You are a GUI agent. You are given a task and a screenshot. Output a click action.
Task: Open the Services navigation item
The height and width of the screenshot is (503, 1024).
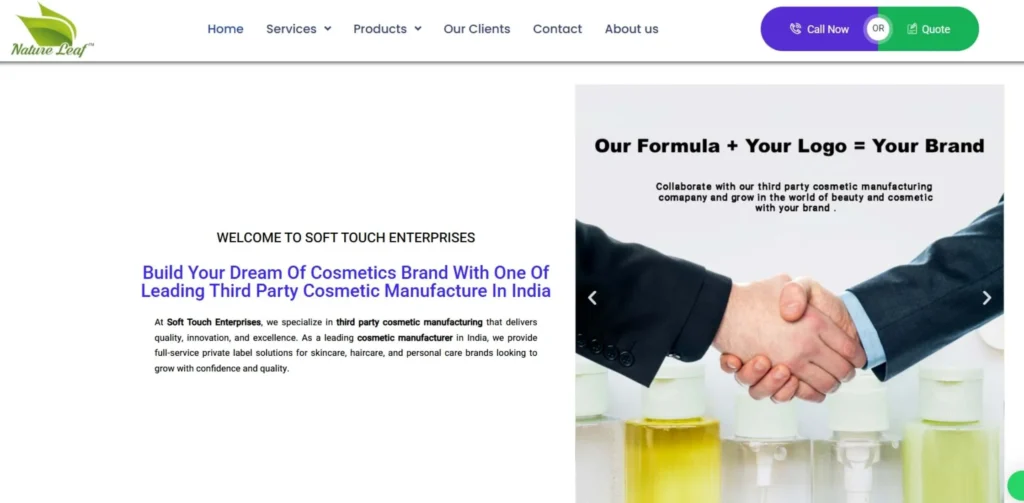pos(291,29)
